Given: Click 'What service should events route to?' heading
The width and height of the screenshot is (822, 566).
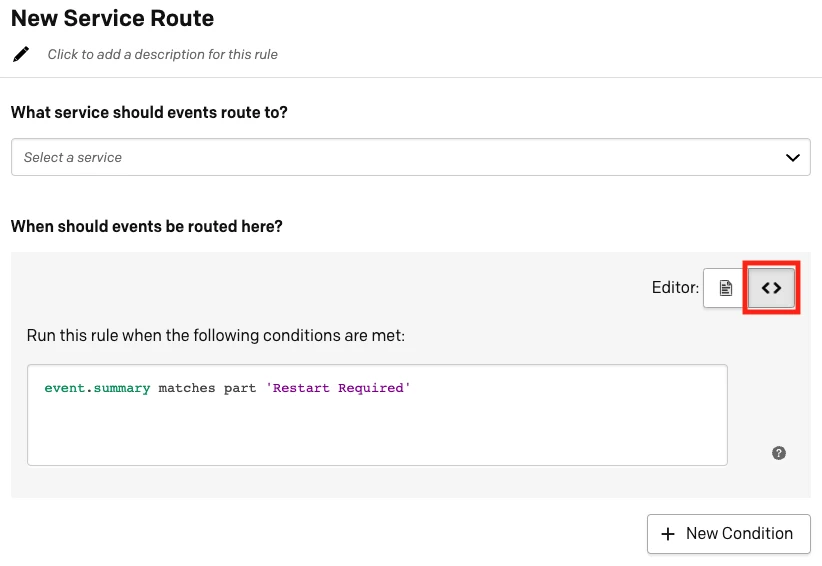Looking at the screenshot, I should pos(149,112).
